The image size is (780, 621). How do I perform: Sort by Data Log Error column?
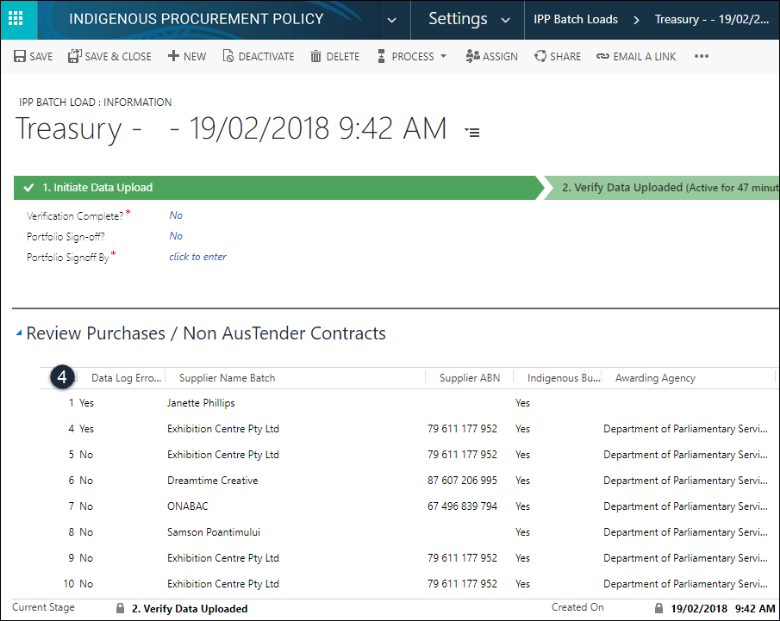126,378
